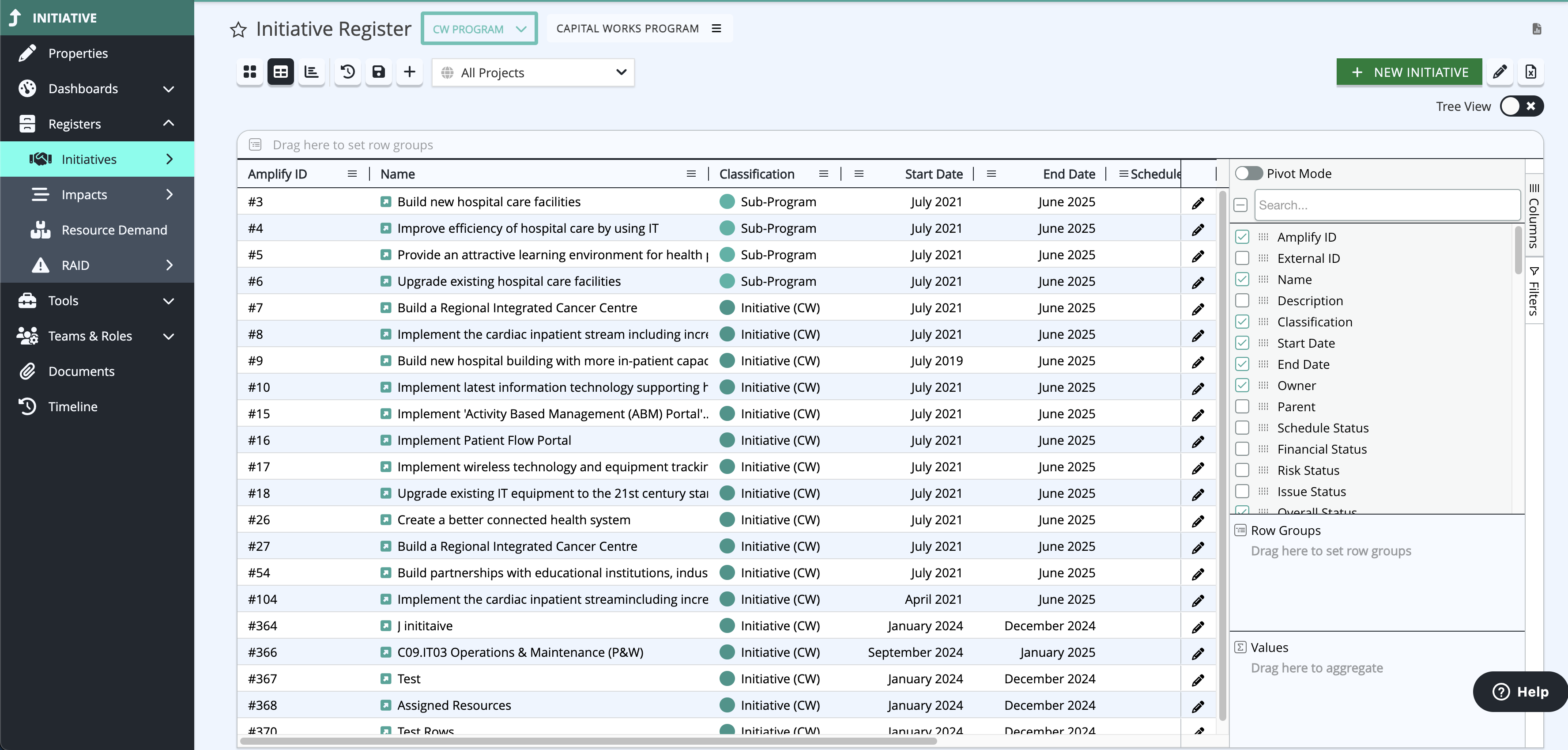This screenshot has width=1568, height=750.
Task: Open 'Build new hospital care facilities' initiative
Action: click(489, 202)
